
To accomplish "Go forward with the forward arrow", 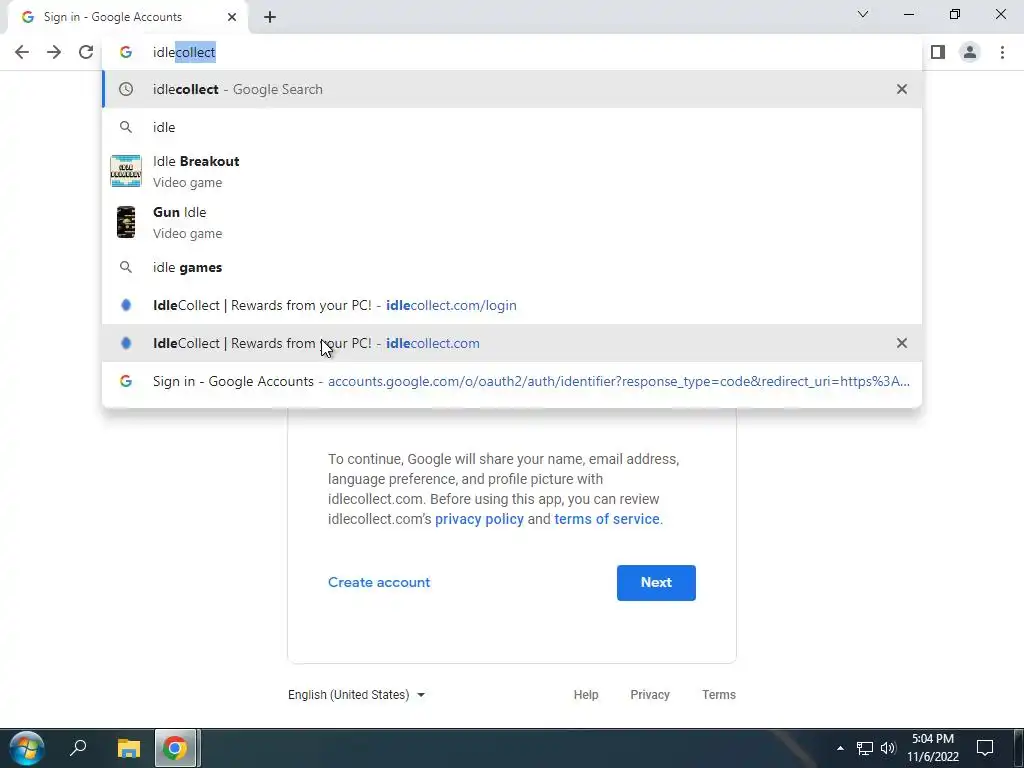I will 54,52.
